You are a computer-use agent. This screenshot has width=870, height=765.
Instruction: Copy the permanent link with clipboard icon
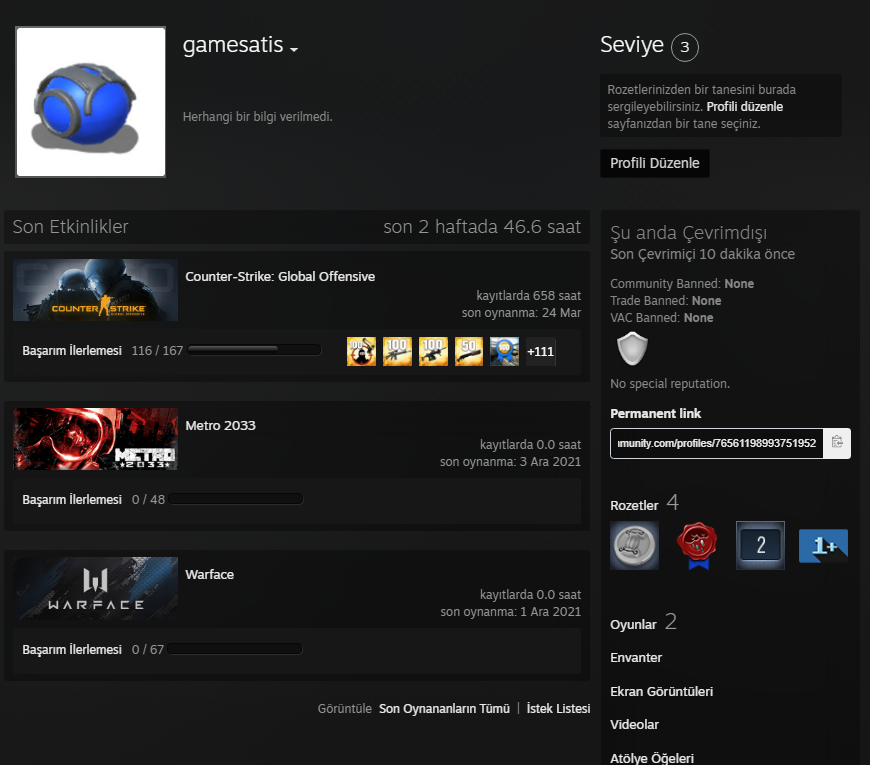837,443
